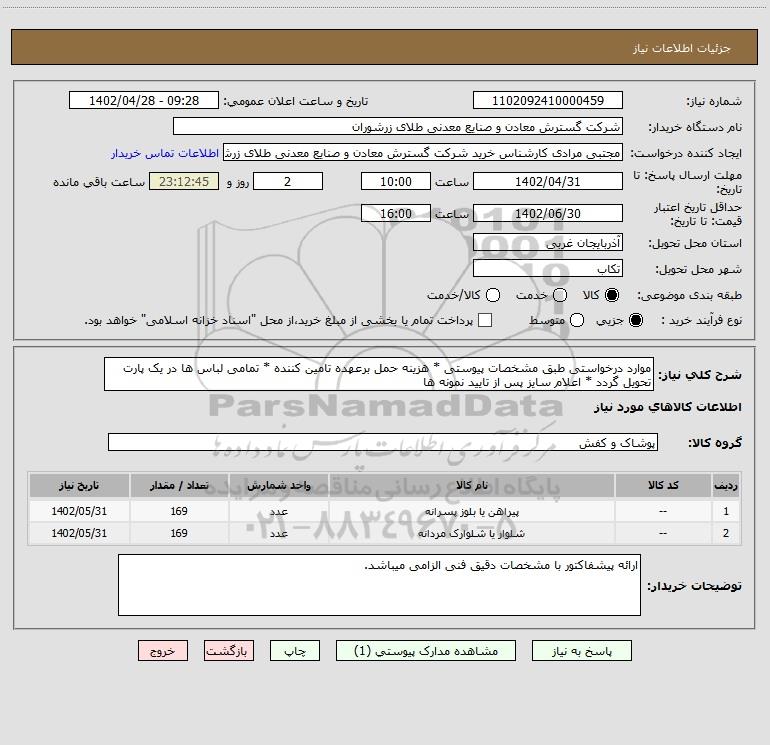The width and height of the screenshot is (770, 745).
Task: Click the date 1402/05/31 in row 1
Action: pyautogui.click(x=79, y=511)
